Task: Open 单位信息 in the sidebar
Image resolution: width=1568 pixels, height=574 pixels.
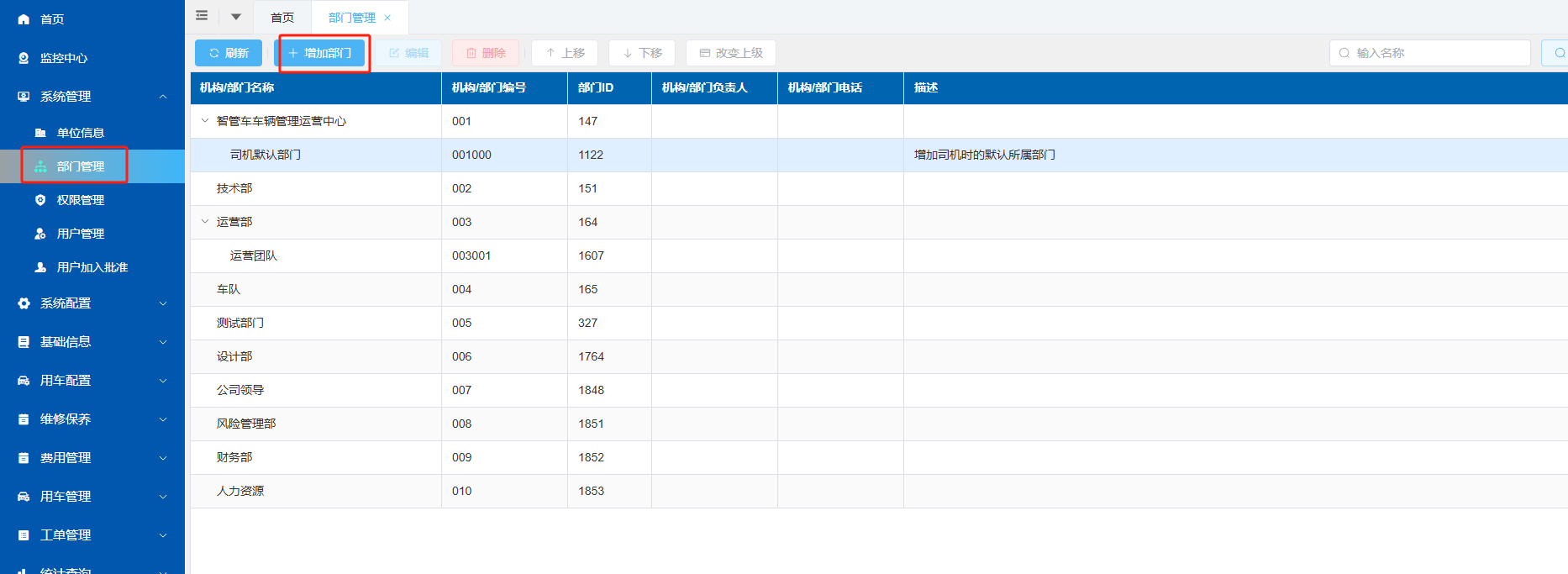Action: pos(81,133)
